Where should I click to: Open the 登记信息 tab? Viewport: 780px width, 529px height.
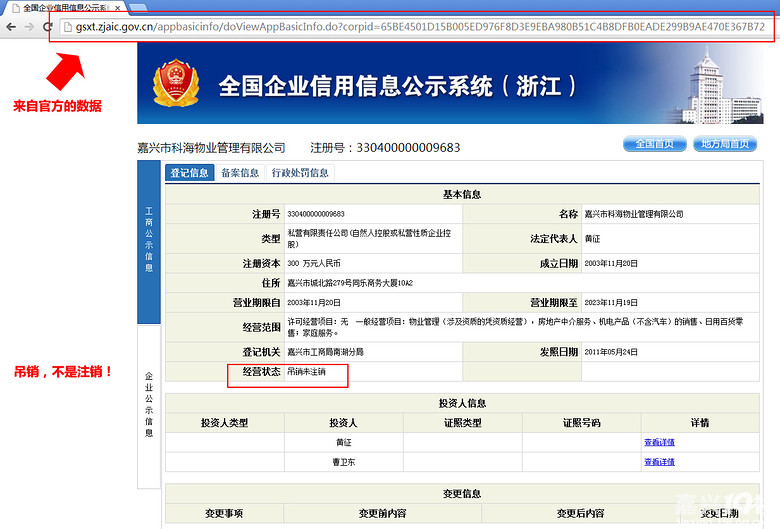click(x=189, y=173)
